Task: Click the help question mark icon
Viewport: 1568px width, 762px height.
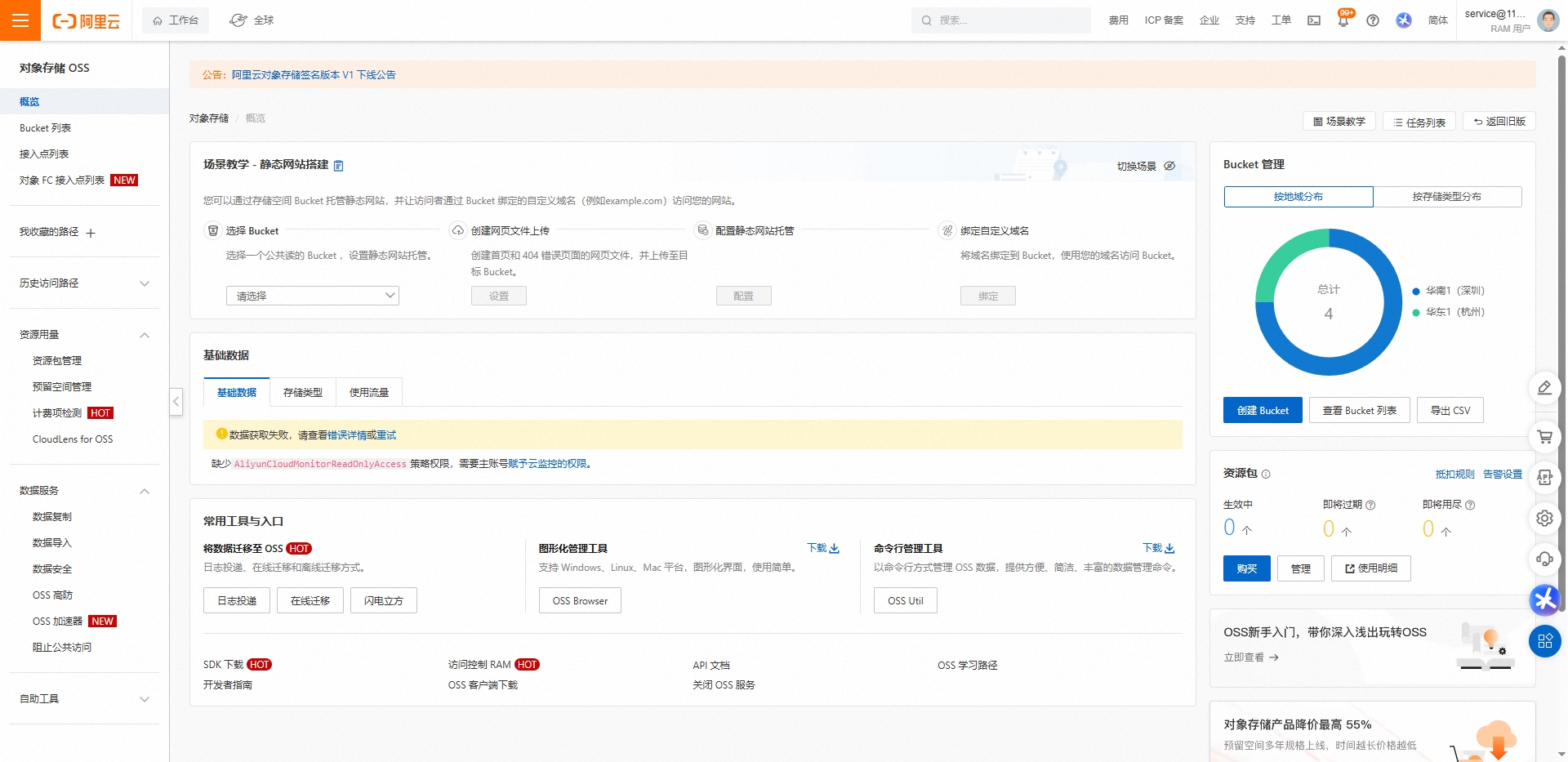Action: (x=1373, y=20)
